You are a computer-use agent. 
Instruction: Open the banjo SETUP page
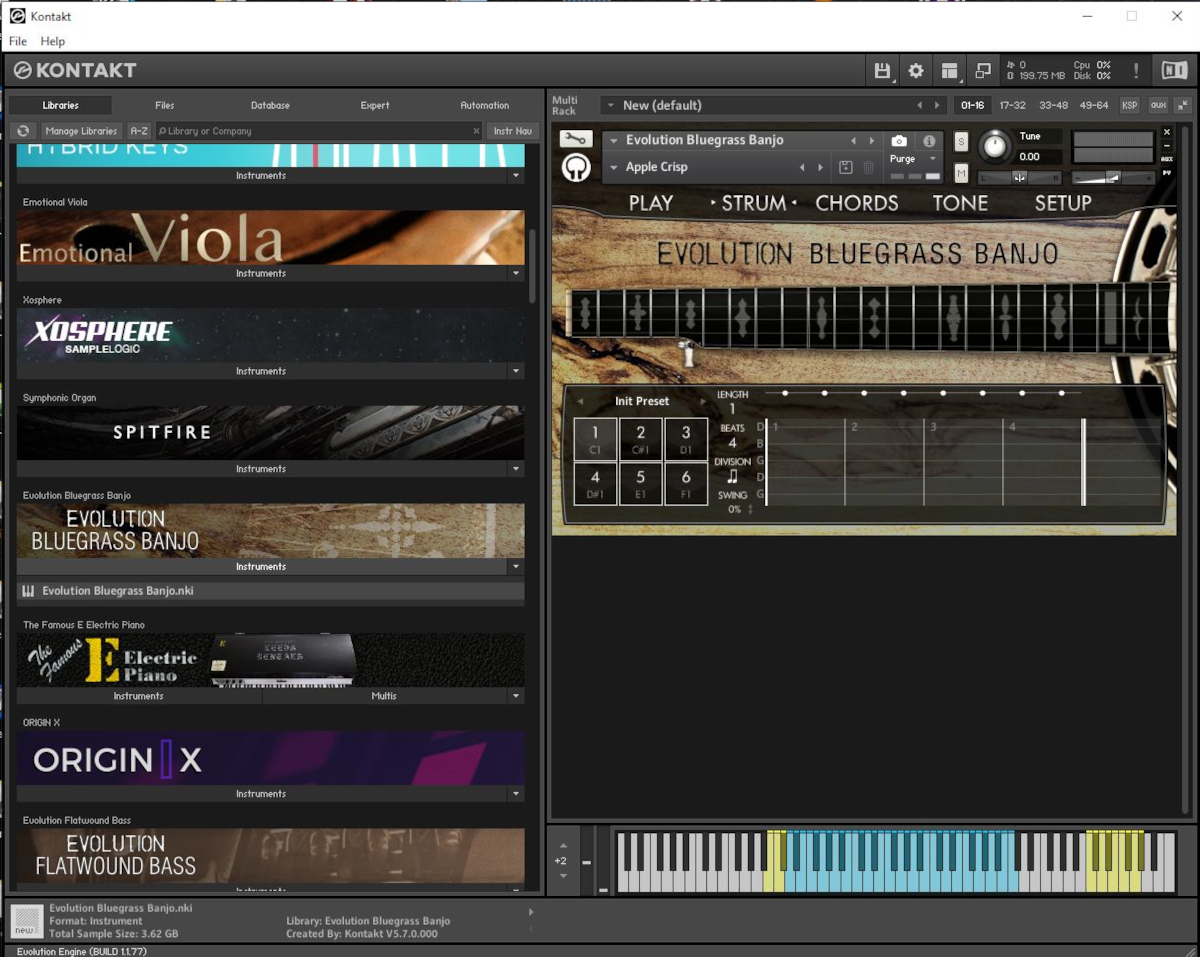1063,203
